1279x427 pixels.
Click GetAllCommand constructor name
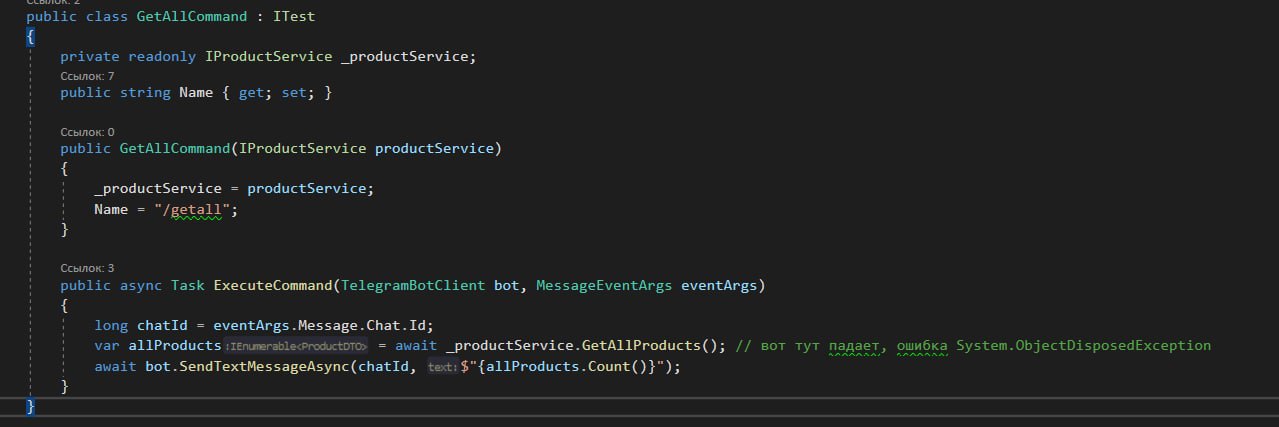tap(174, 149)
